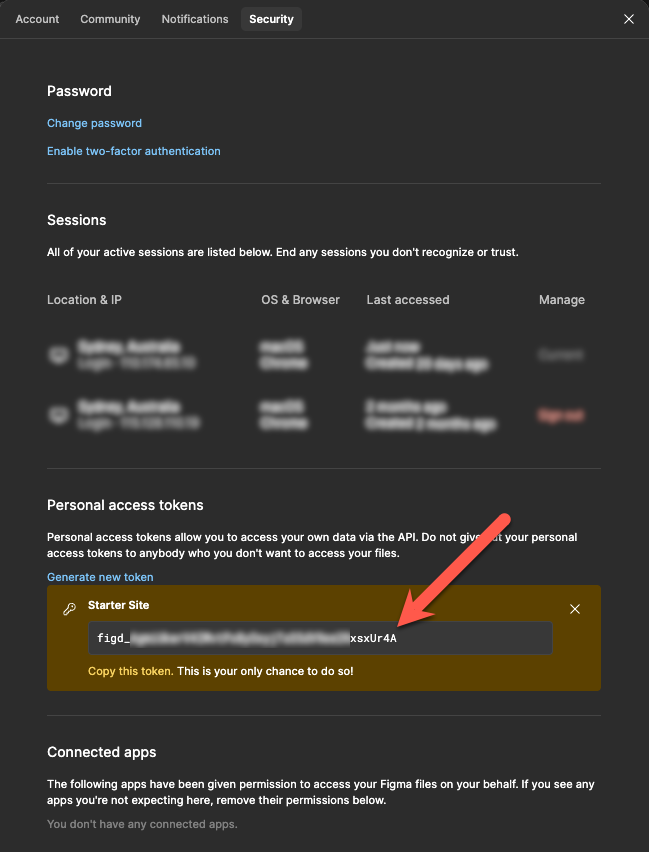Click the OS & Browser column header
649x852 pixels.
tap(300, 299)
